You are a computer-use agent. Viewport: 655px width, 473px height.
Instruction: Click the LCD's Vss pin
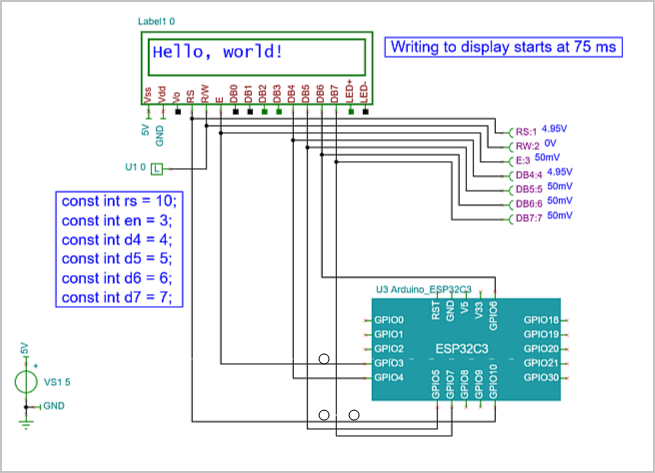[149, 95]
